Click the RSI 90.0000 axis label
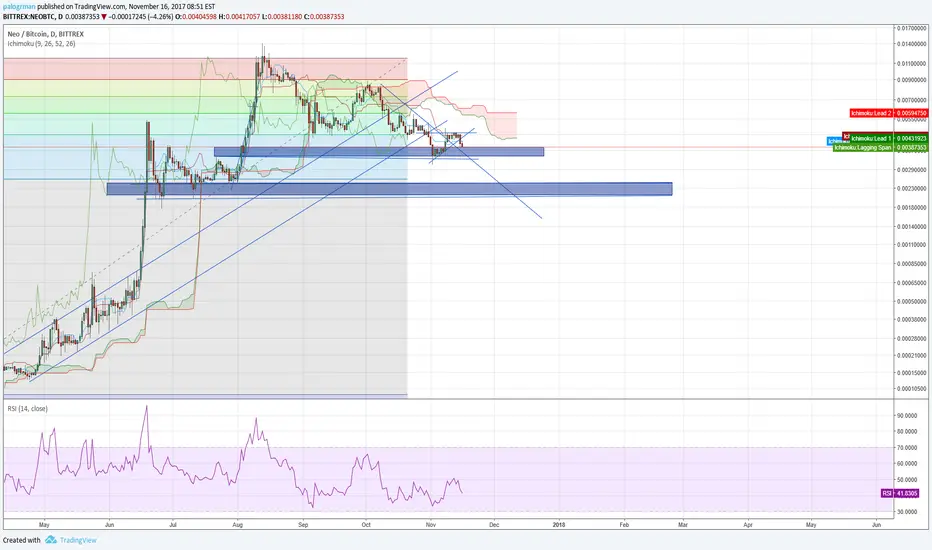 (x=907, y=416)
